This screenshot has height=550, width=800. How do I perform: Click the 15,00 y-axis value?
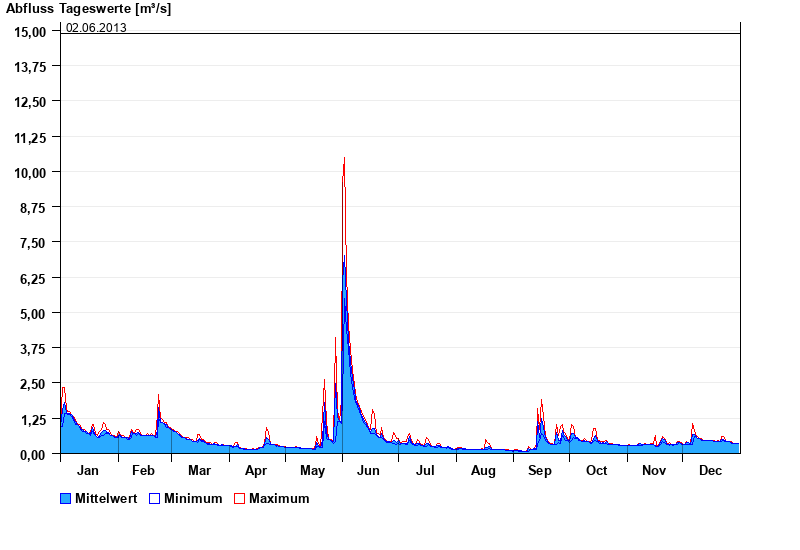(x=30, y=31)
